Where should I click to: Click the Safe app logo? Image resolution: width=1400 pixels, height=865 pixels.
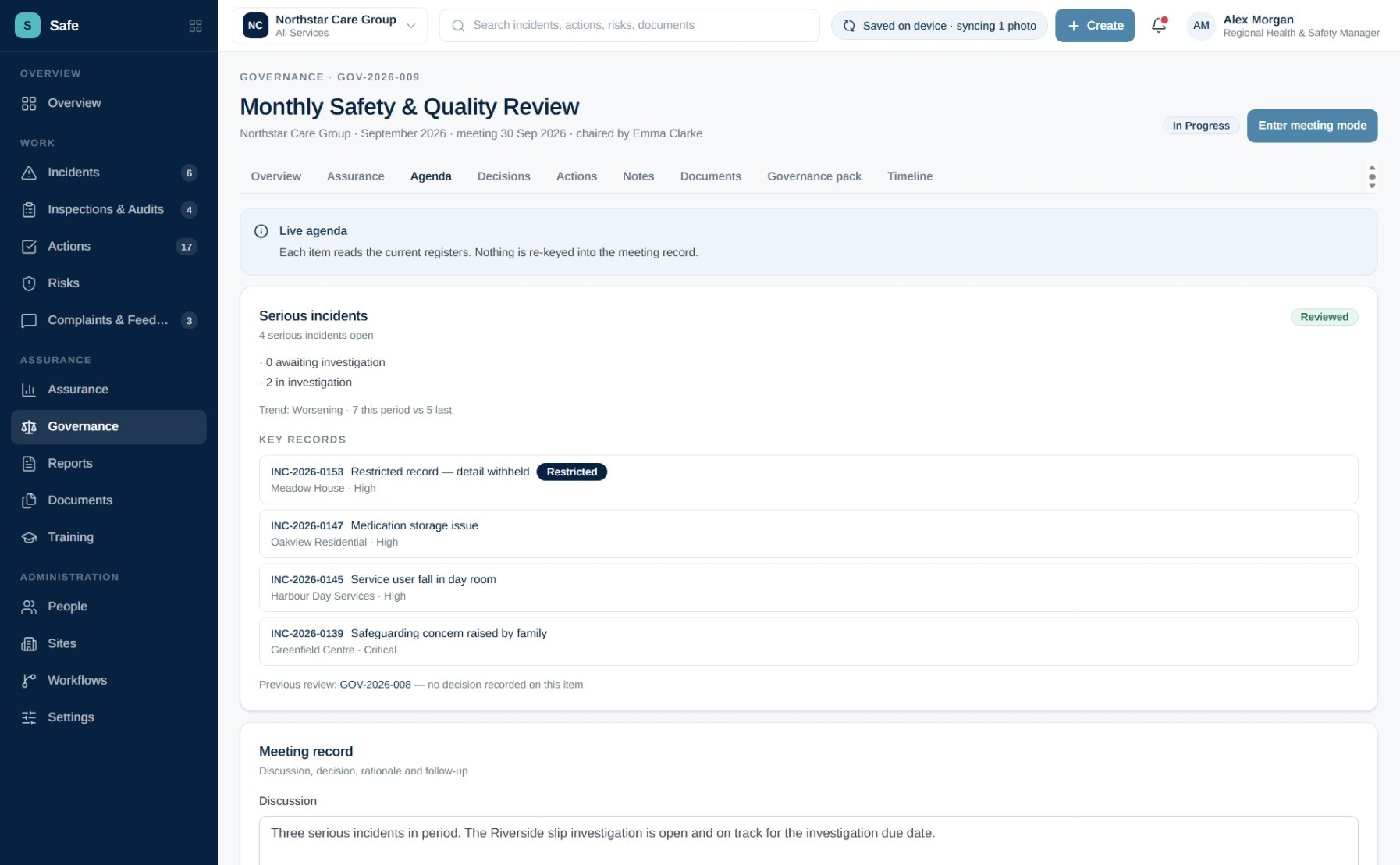pyautogui.click(x=27, y=26)
